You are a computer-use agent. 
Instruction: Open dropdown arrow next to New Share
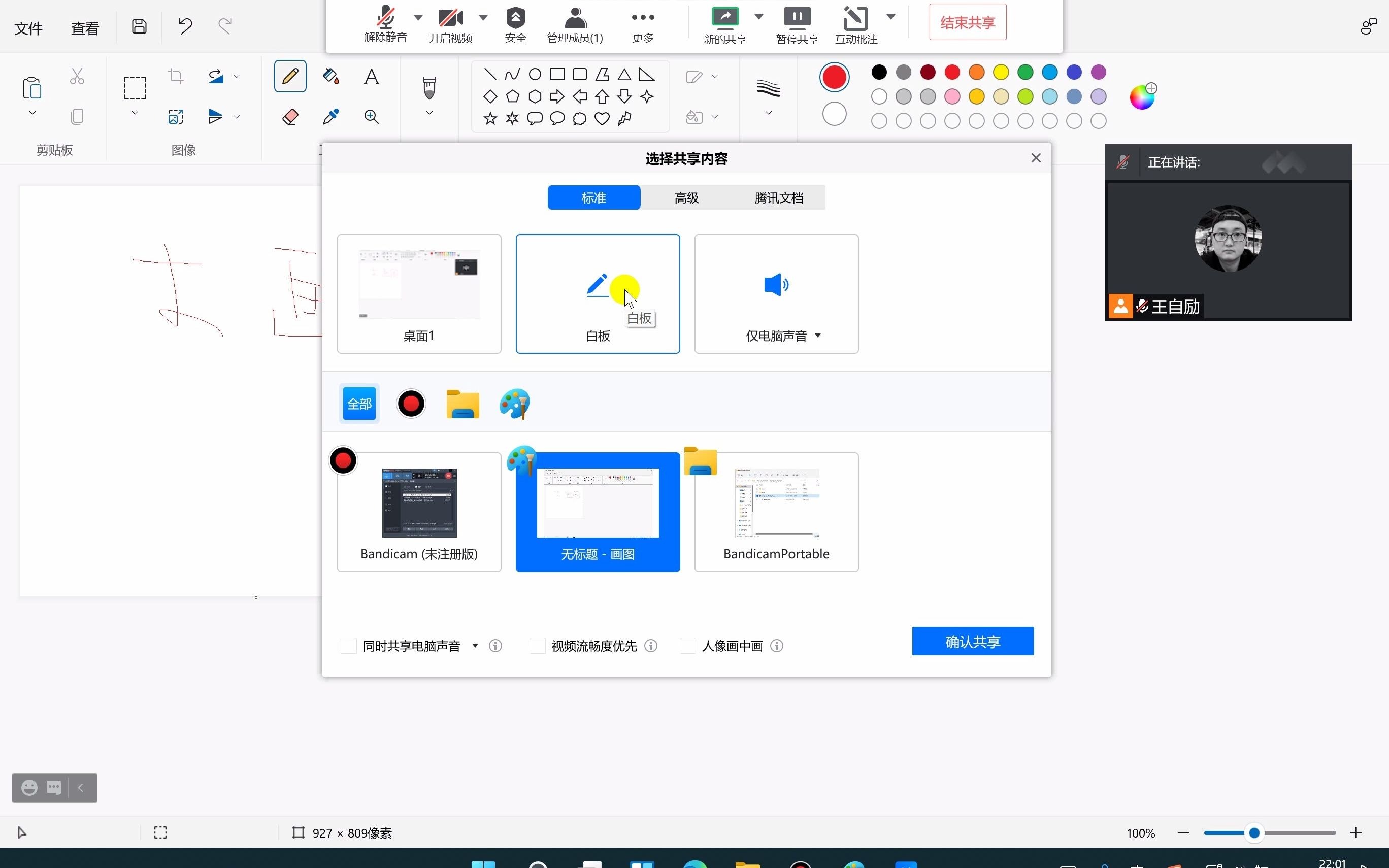click(x=759, y=17)
